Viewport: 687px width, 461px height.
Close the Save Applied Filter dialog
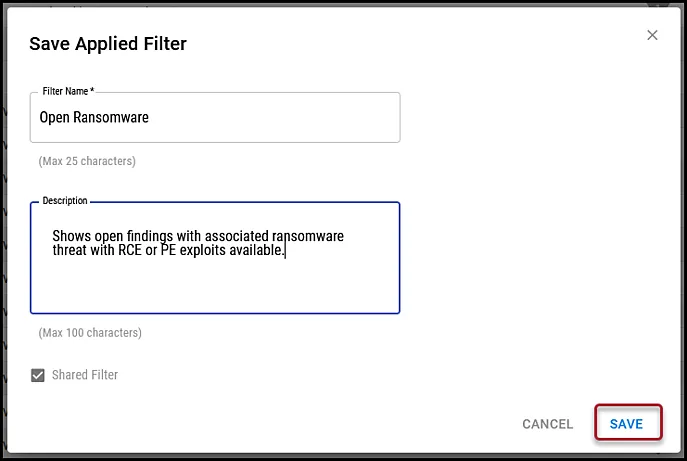pyautogui.click(x=652, y=35)
